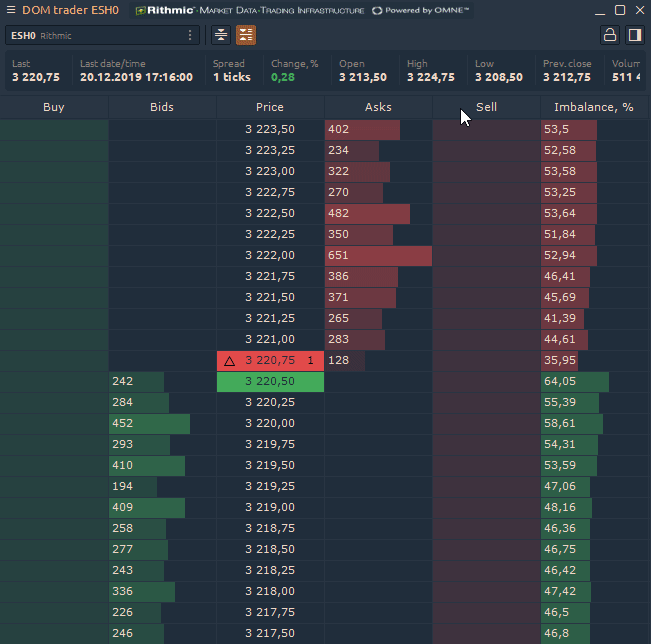Image resolution: width=651 pixels, height=644 pixels.
Task: Click the Low value 3 208,50
Action: (499, 77)
